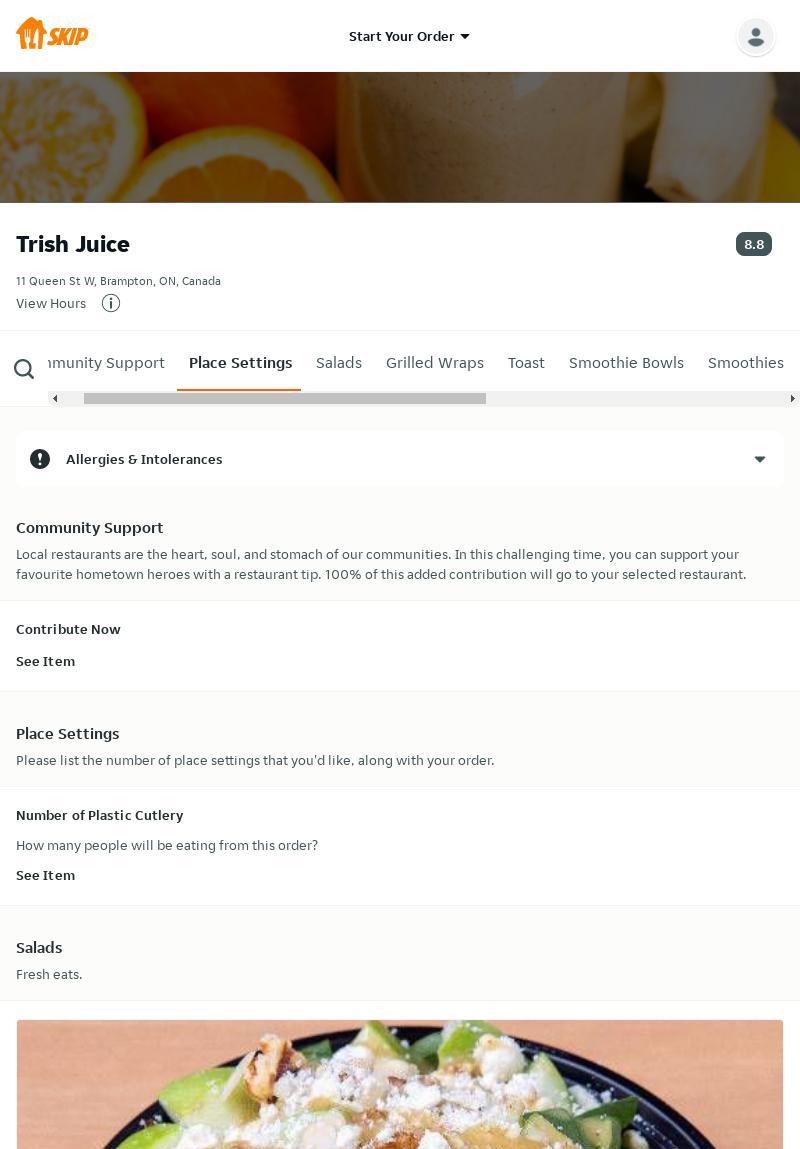Open the Start Your Order dropdown
This screenshot has width=800, height=1149.
click(x=409, y=36)
